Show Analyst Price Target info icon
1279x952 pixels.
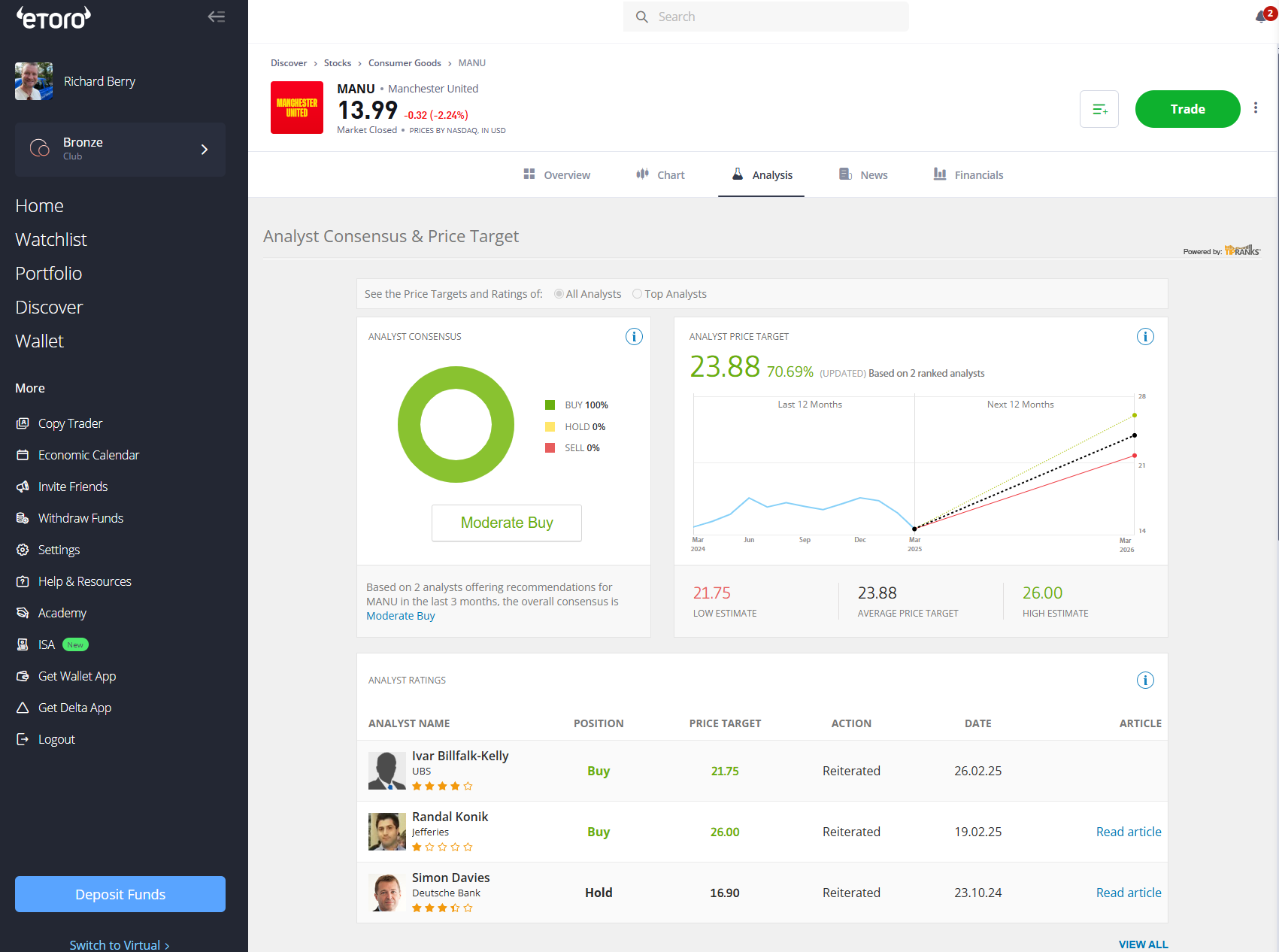(x=1145, y=337)
